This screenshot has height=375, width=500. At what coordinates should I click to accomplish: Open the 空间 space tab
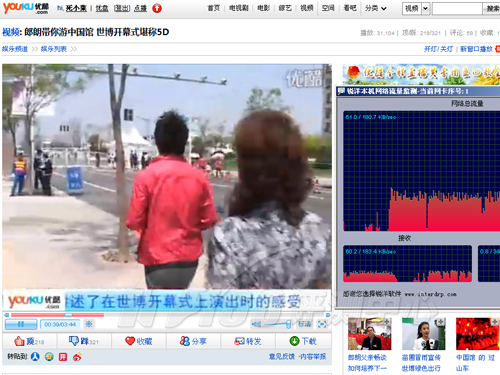[328, 8]
